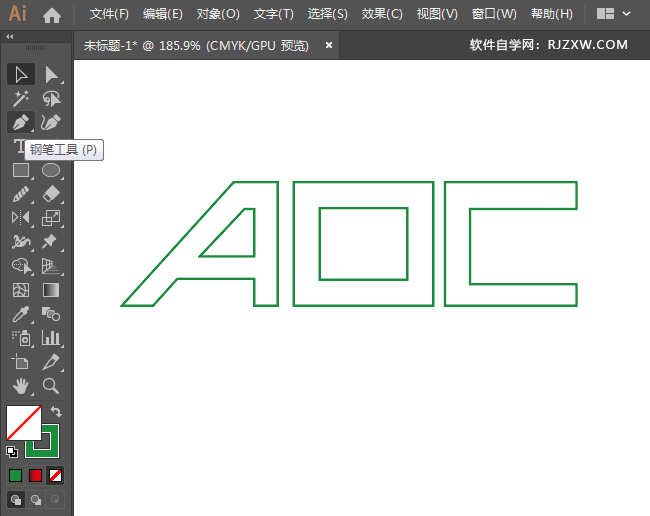Viewport: 650px width, 516px height.
Task: Pick the Shape Builder tool
Action: 21,266
